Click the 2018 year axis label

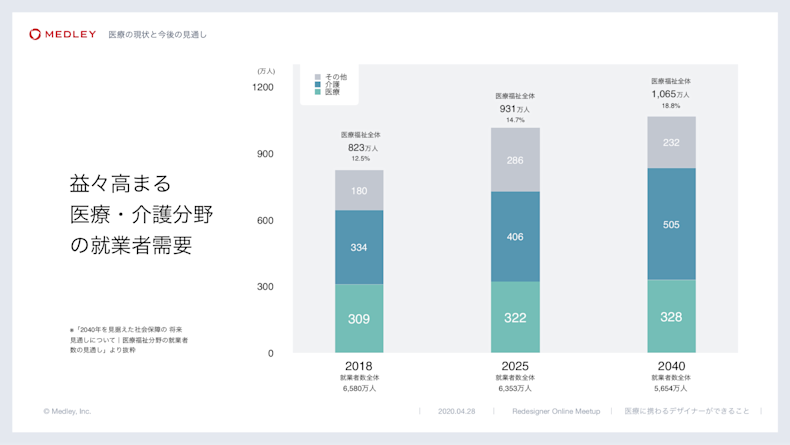[359, 366]
